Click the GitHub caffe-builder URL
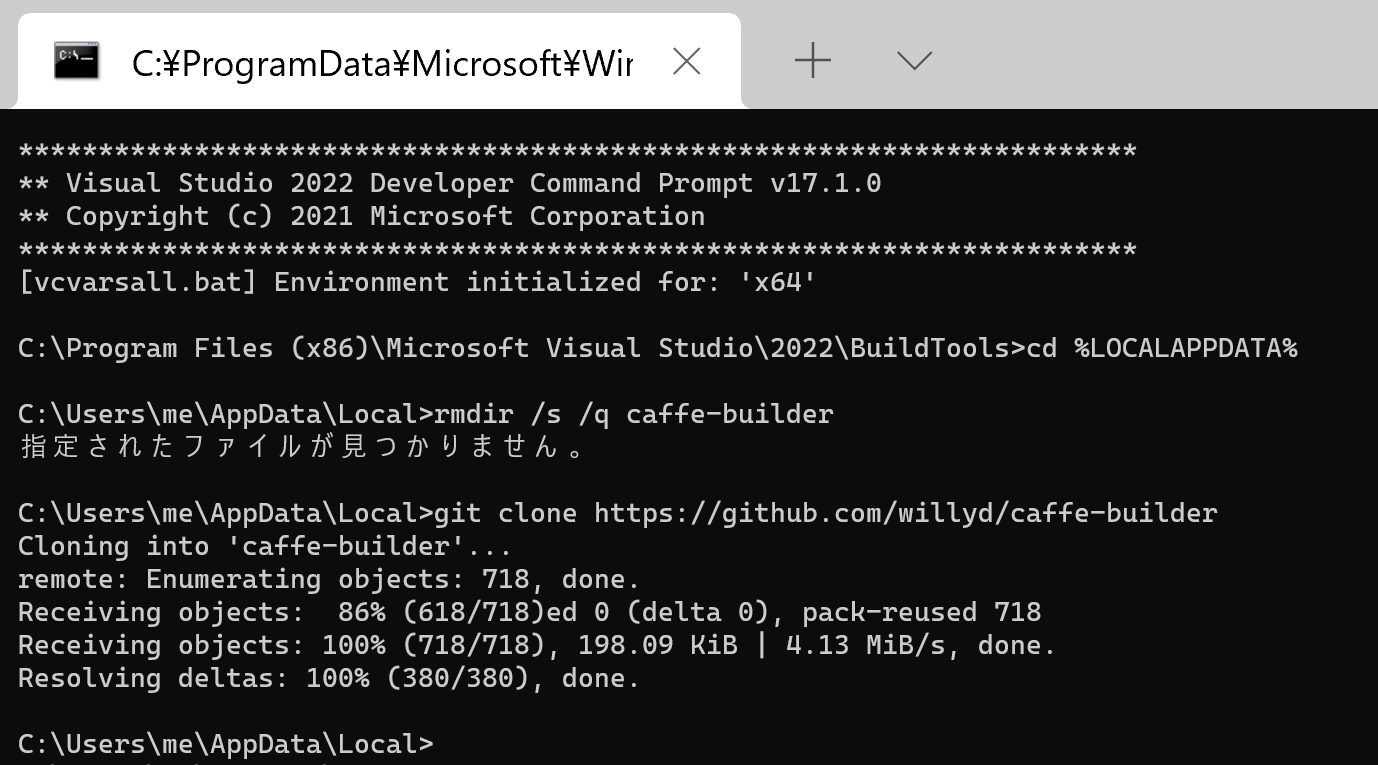This screenshot has height=765, width=1378. (x=905, y=513)
